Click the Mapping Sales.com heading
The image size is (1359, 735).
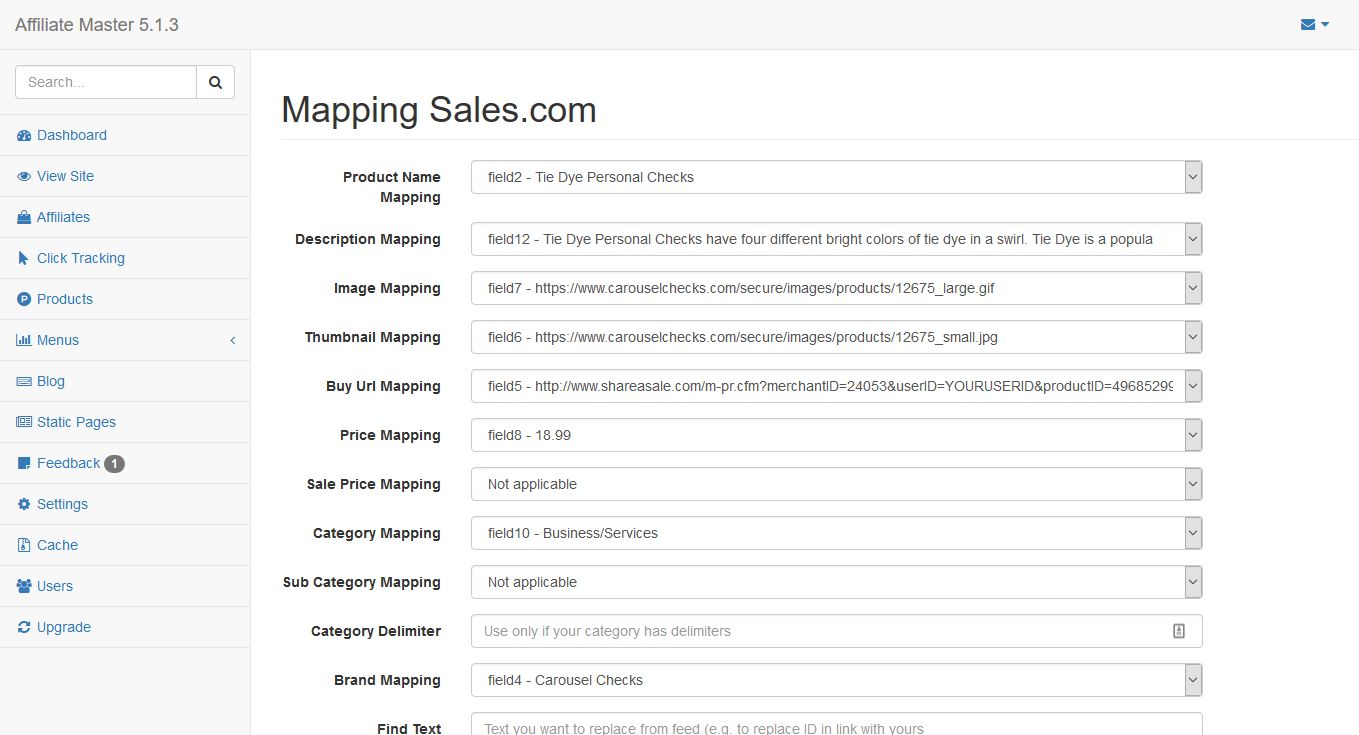439,109
